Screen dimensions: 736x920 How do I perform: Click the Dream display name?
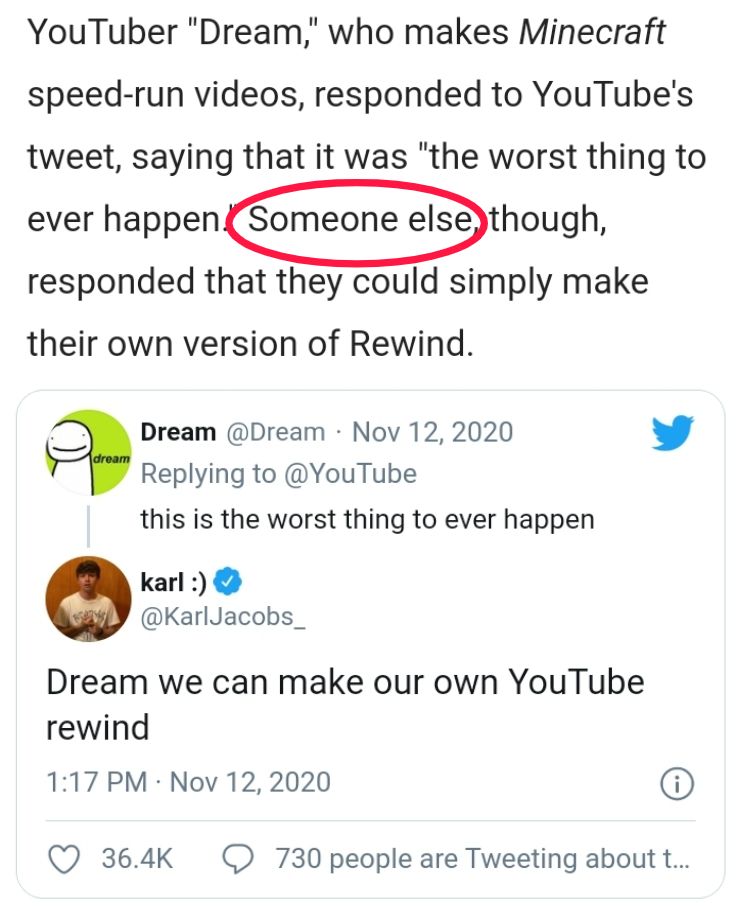[178, 432]
